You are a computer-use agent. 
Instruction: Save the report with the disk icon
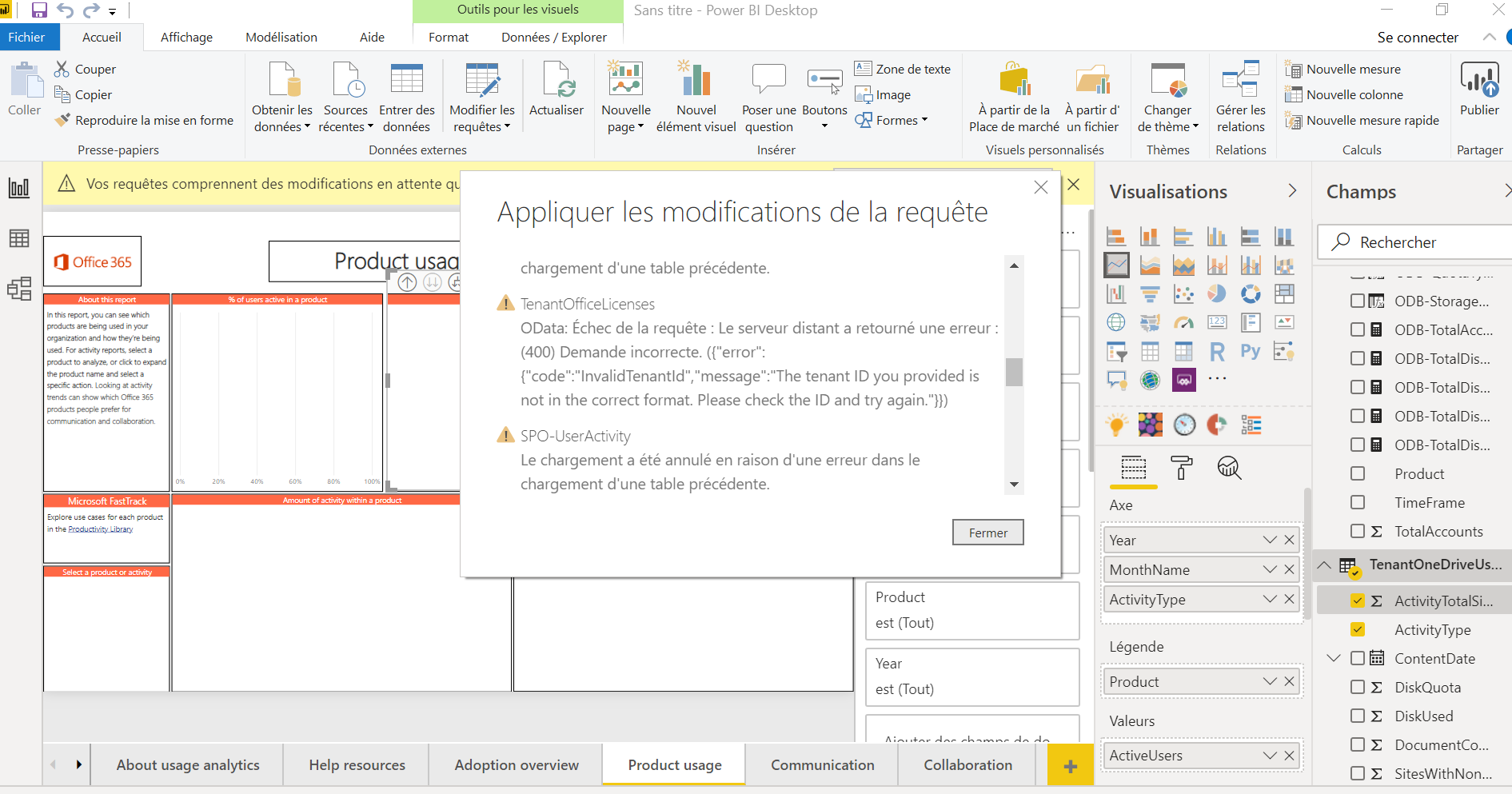coord(39,10)
